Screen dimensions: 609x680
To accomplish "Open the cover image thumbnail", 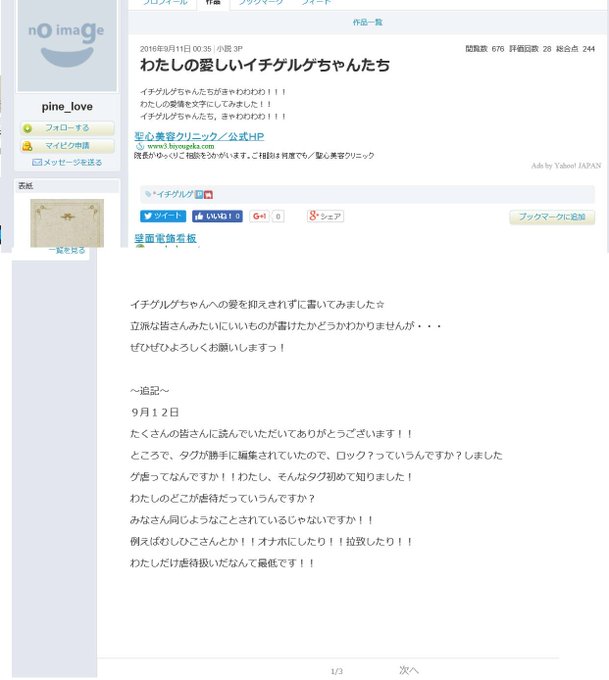I will tap(67, 223).
